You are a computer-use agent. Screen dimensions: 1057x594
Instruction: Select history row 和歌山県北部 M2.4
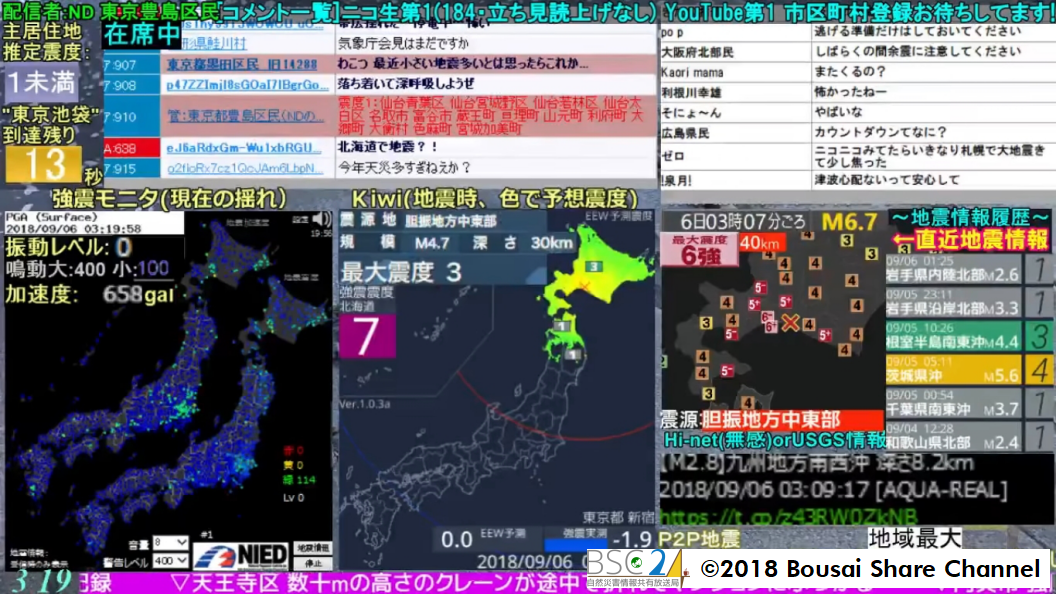(x=953, y=436)
